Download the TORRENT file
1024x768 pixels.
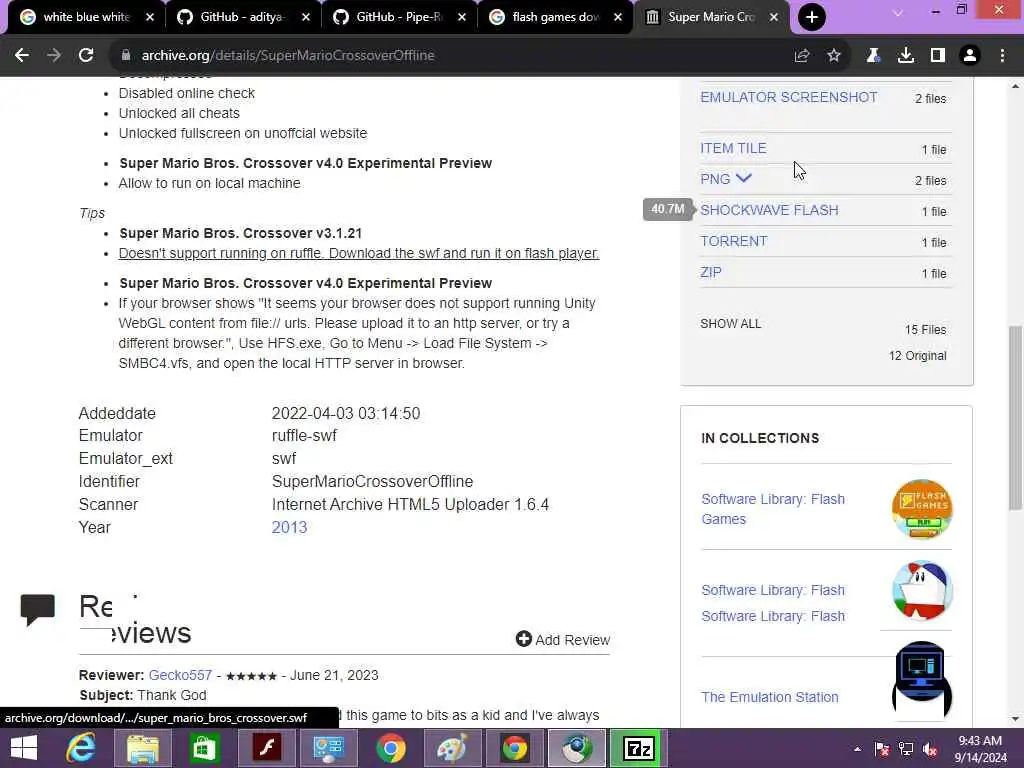point(734,242)
